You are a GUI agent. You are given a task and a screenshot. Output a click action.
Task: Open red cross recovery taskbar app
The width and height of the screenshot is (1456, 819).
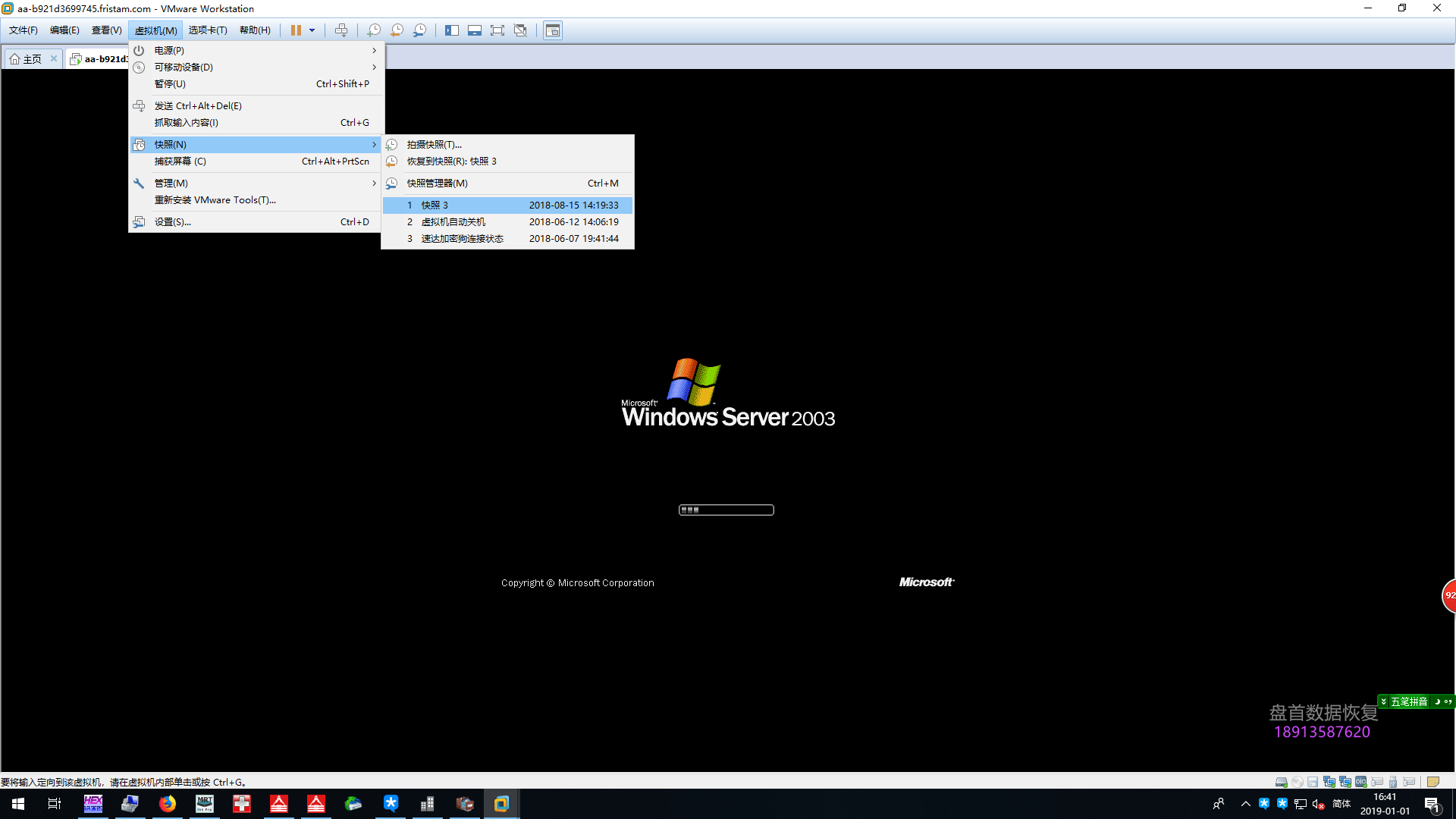(x=242, y=804)
